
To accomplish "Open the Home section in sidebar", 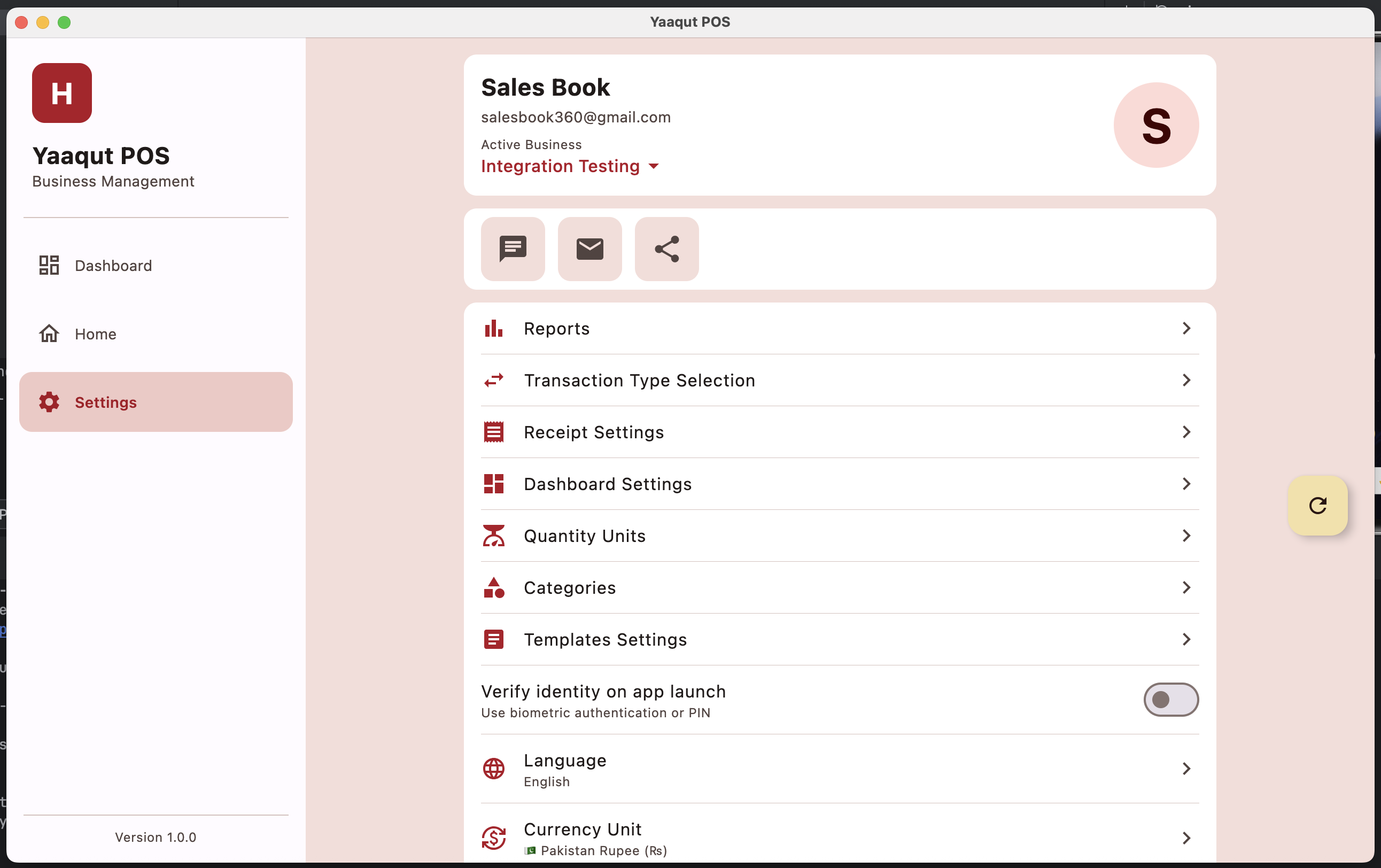I will (95, 334).
